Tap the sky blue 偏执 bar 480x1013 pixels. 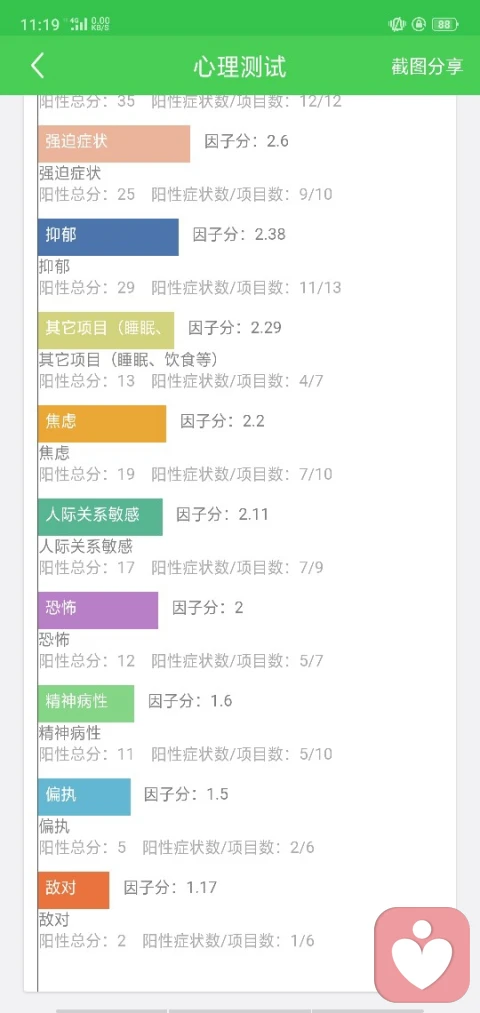click(84, 797)
